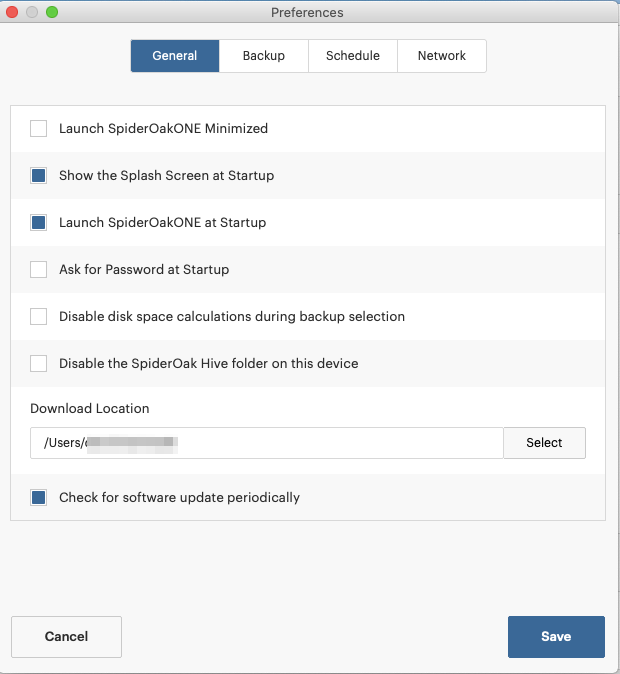620x674 pixels.
Task: Open the Schedule tab
Action: [353, 56]
